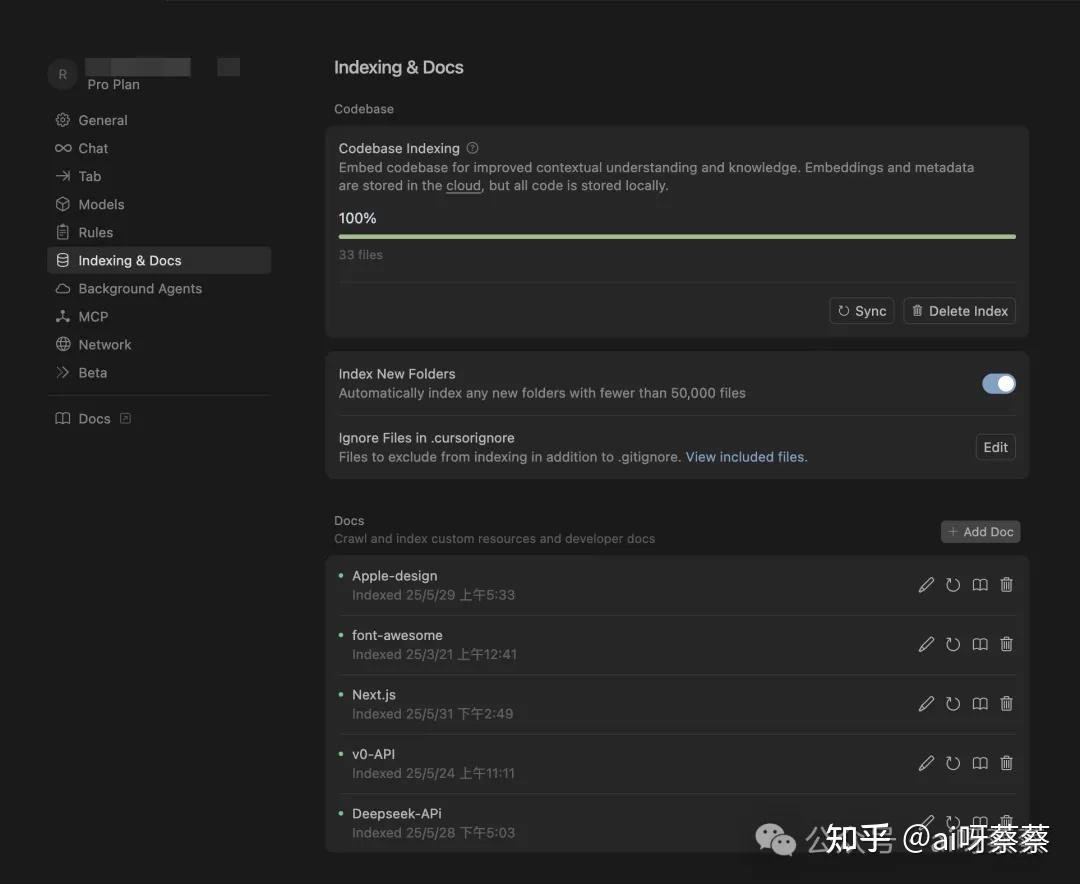Refresh the font-awesome doc index
Viewport: 1080px width, 884px height.
point(953,645)
